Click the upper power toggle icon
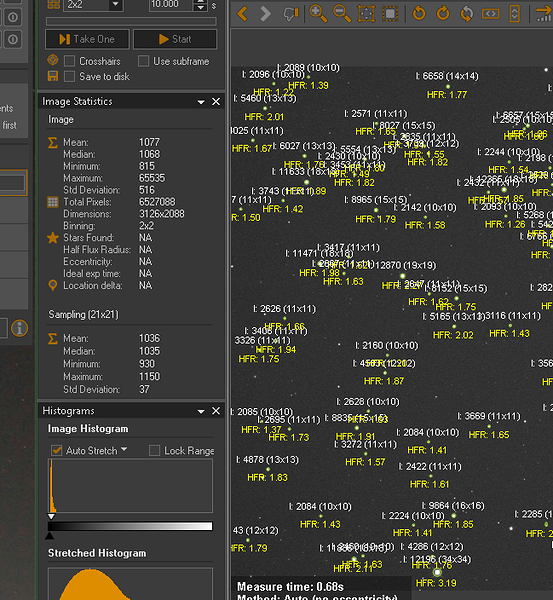Viewport: 553px width, 600px height. [x=13, y=17]
